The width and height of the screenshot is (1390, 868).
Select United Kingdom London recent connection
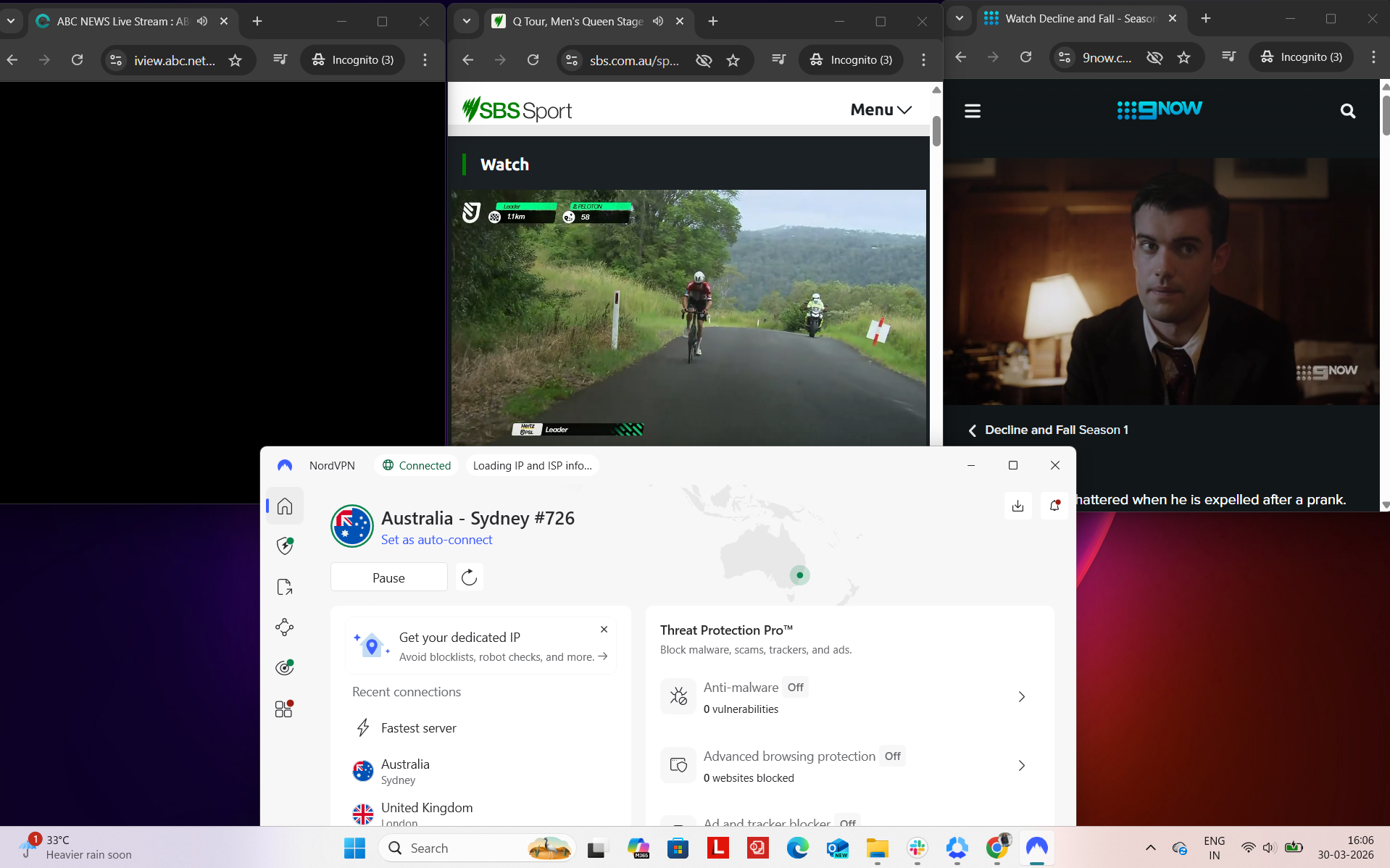[x=427, y=810]
